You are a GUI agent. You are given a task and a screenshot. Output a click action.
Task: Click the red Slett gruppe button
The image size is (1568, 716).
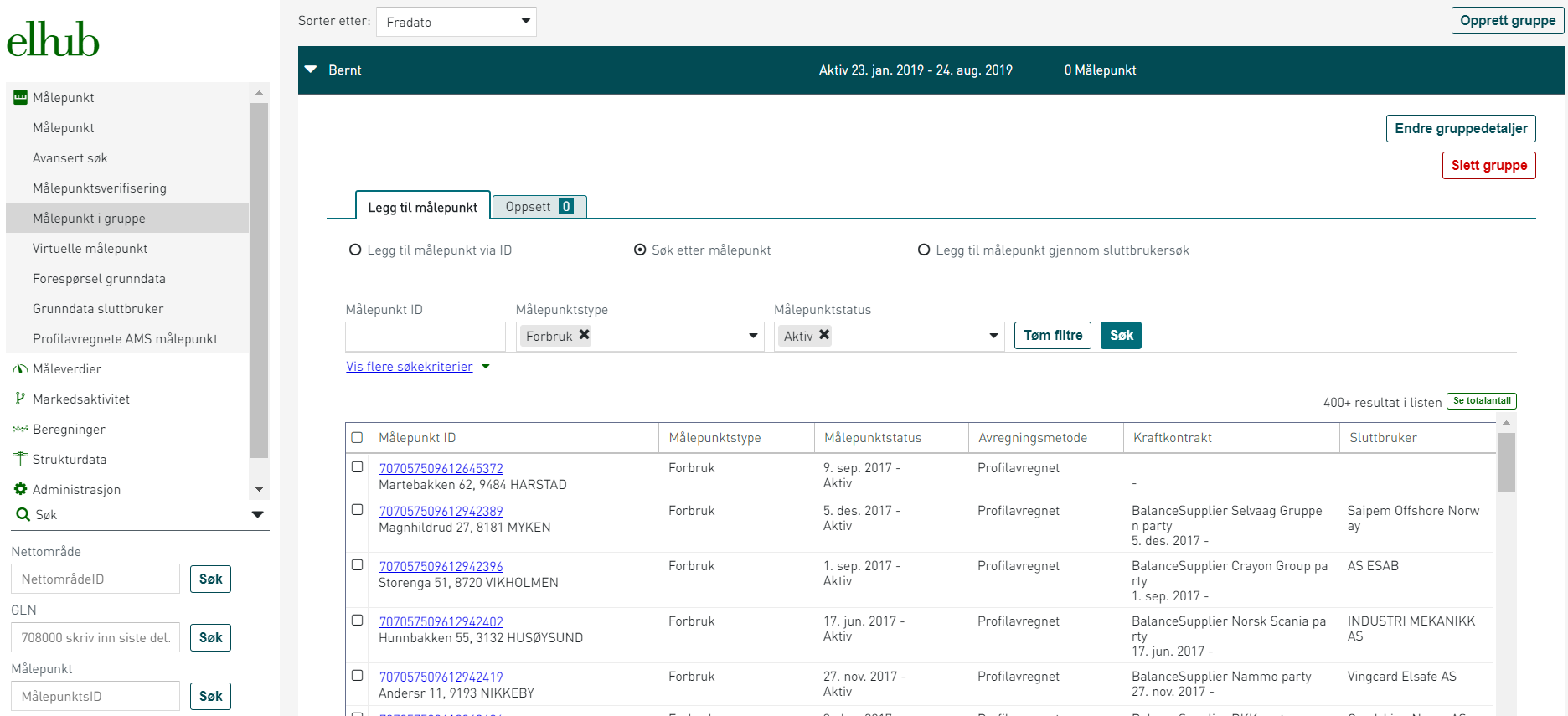pos(1488,165)
